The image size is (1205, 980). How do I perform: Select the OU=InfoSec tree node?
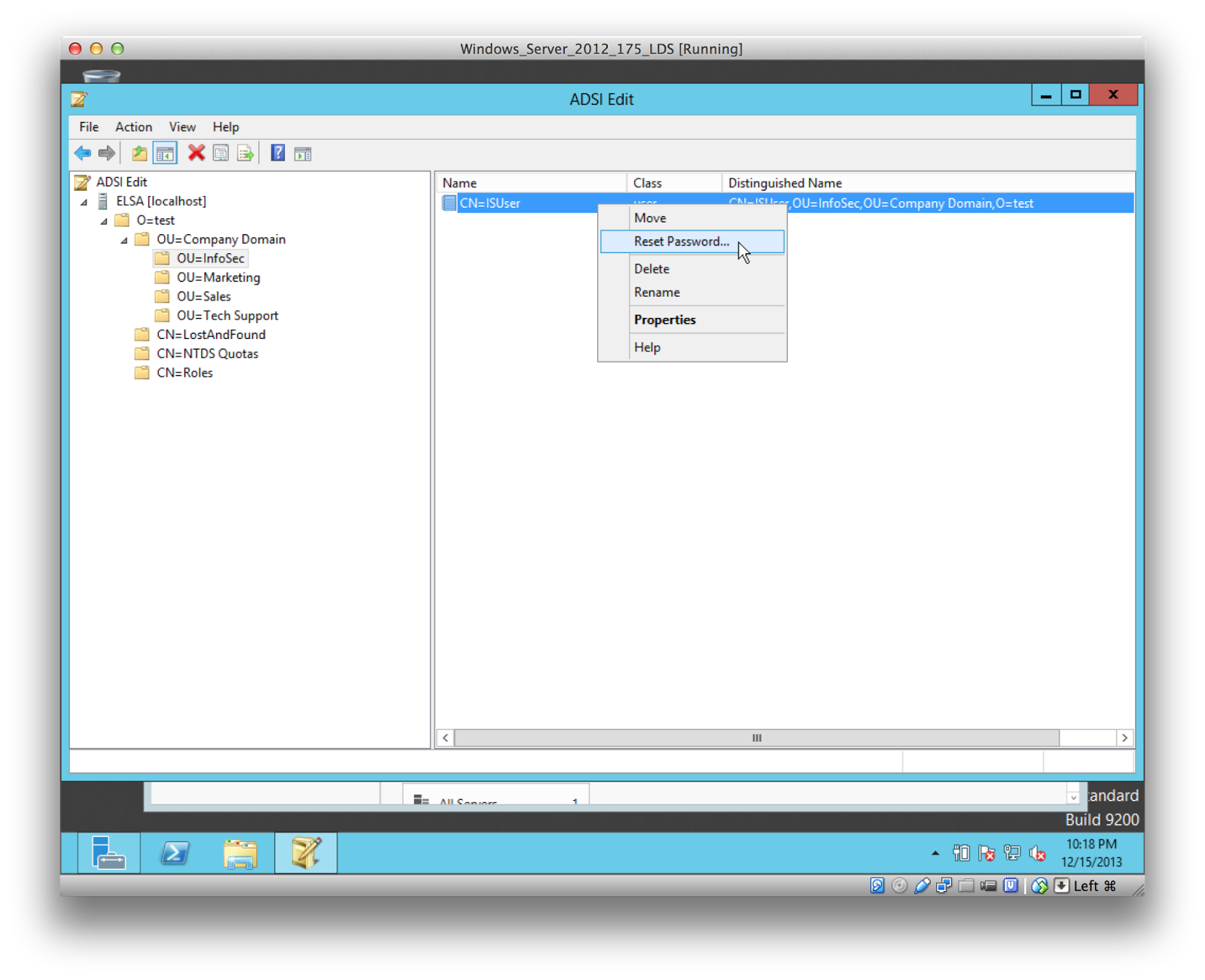[210, 258]
